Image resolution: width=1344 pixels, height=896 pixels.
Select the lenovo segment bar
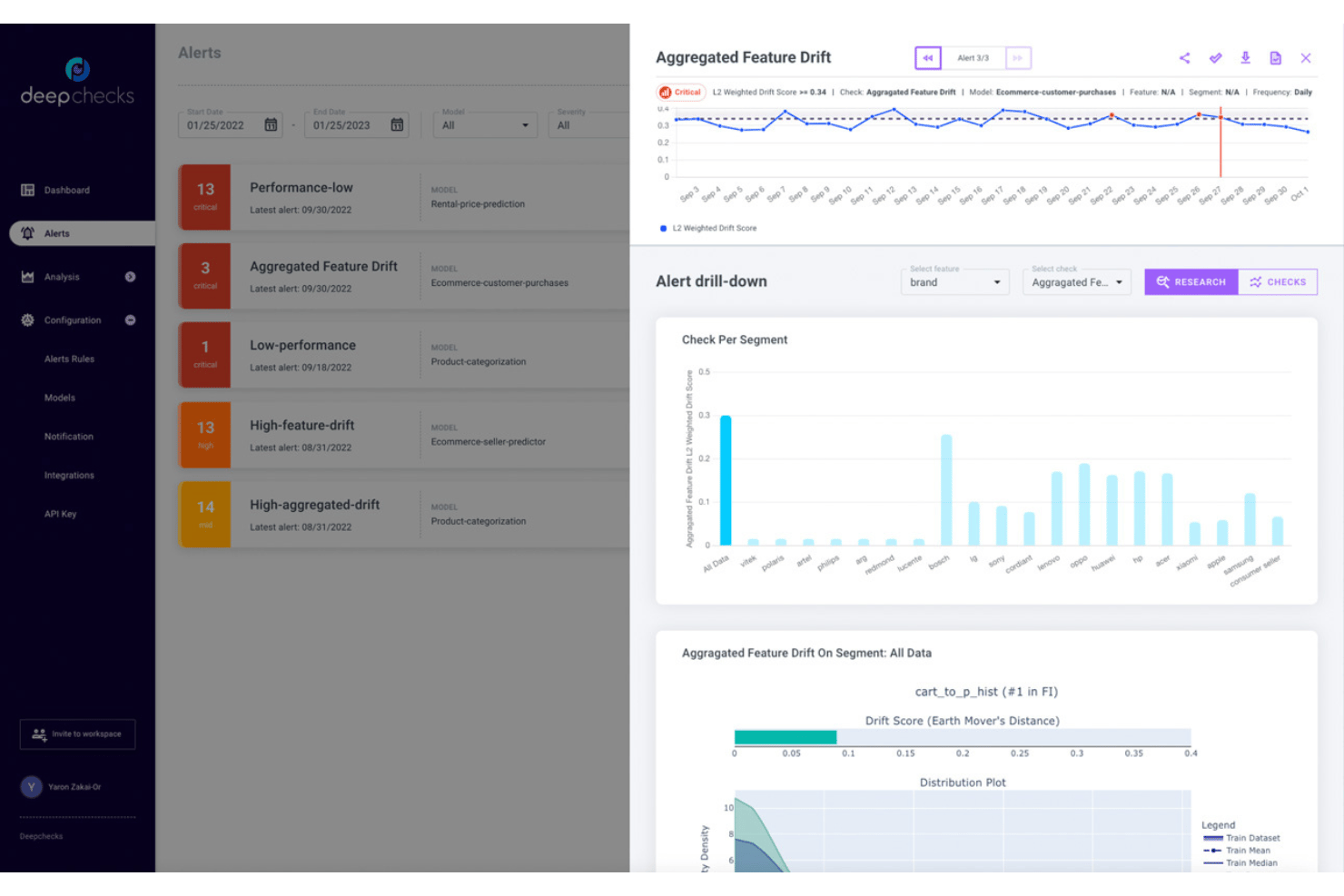pos(1057,508)
